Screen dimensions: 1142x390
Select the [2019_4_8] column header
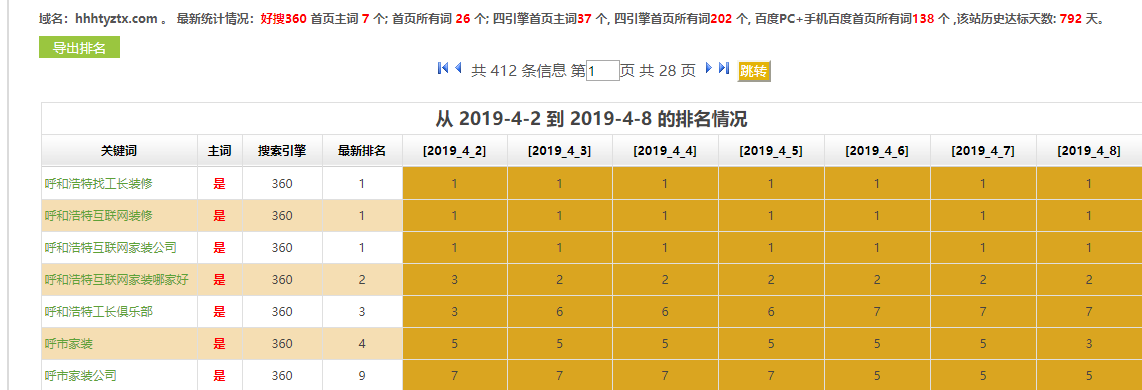pyautogui.click(x=1089, y=151)
